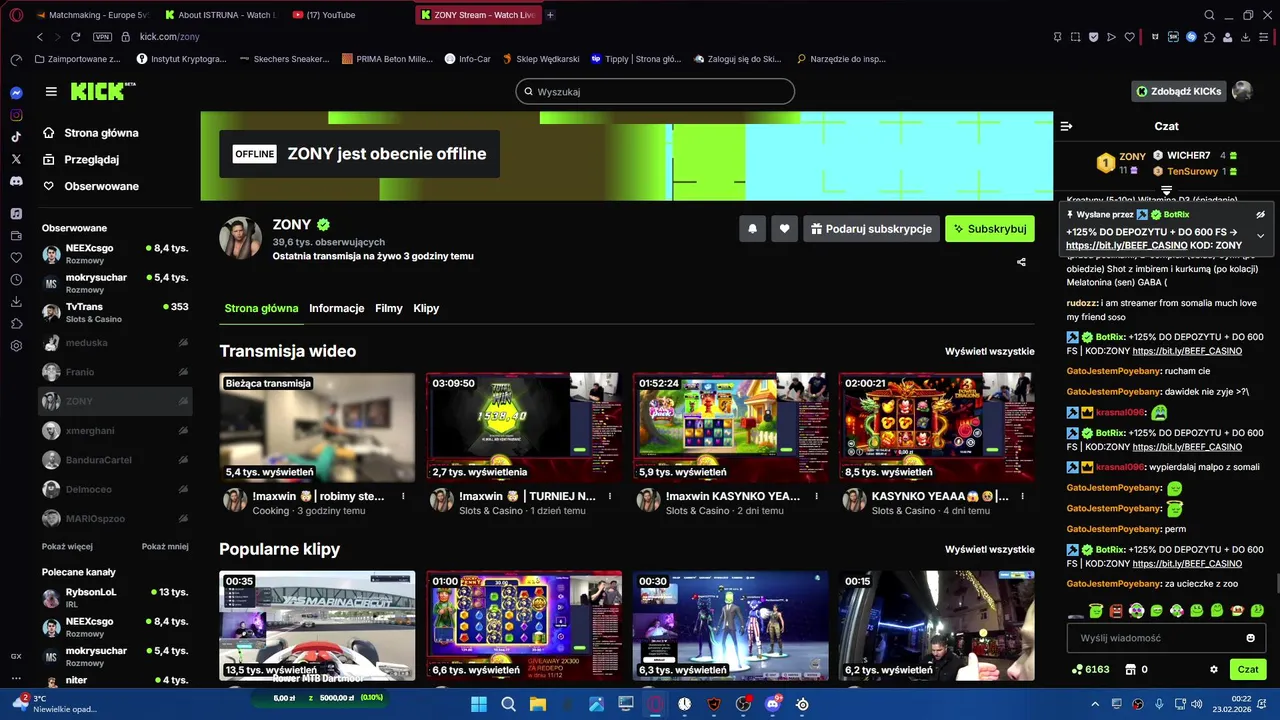The width and height of the screenshot is (1280, 720).
Task: Open the pinned bit.ly/BEEF_CASINO link
Action: pos(1126,246)
